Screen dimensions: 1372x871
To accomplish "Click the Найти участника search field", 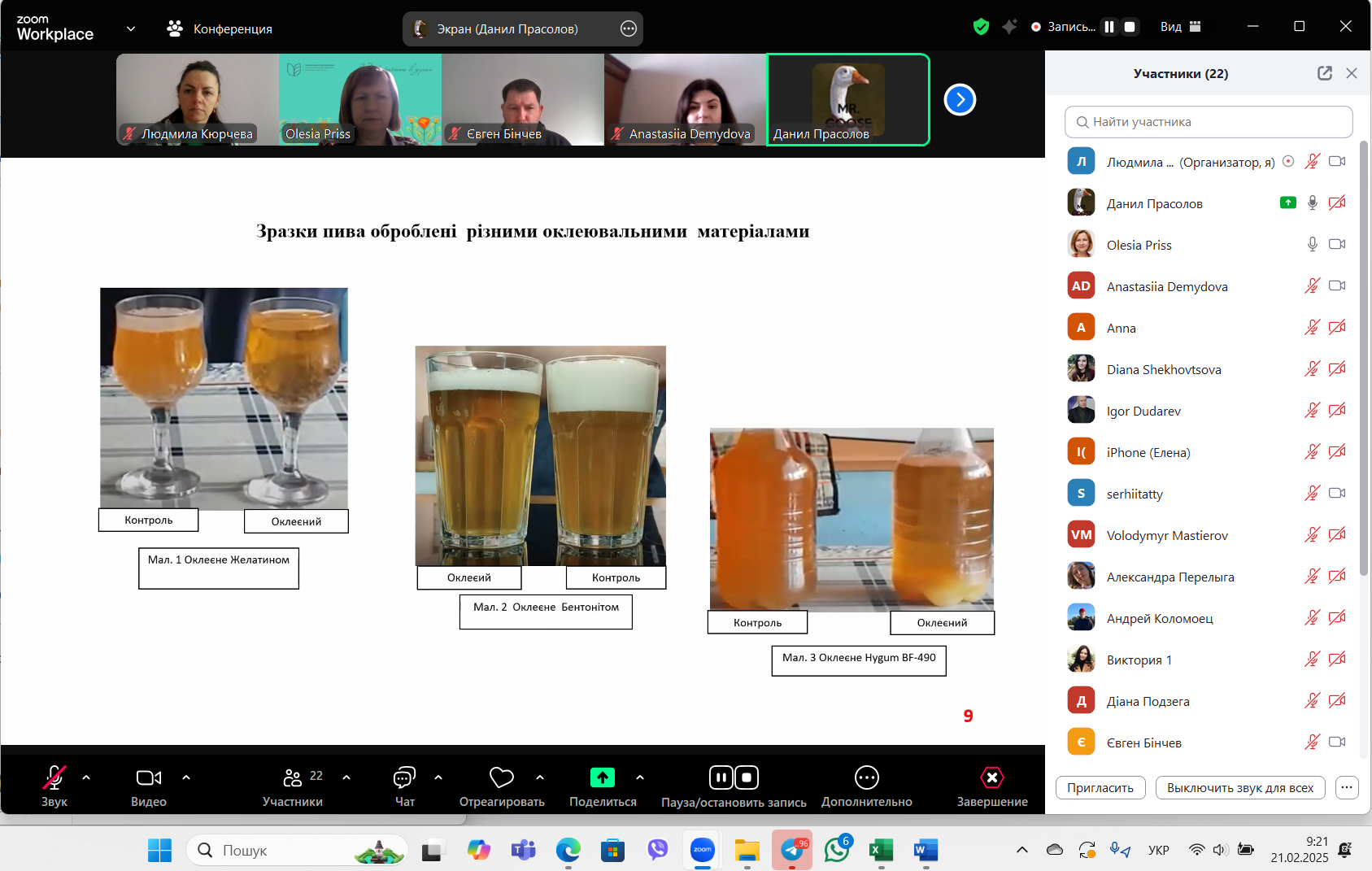I will click(1209, 122).
